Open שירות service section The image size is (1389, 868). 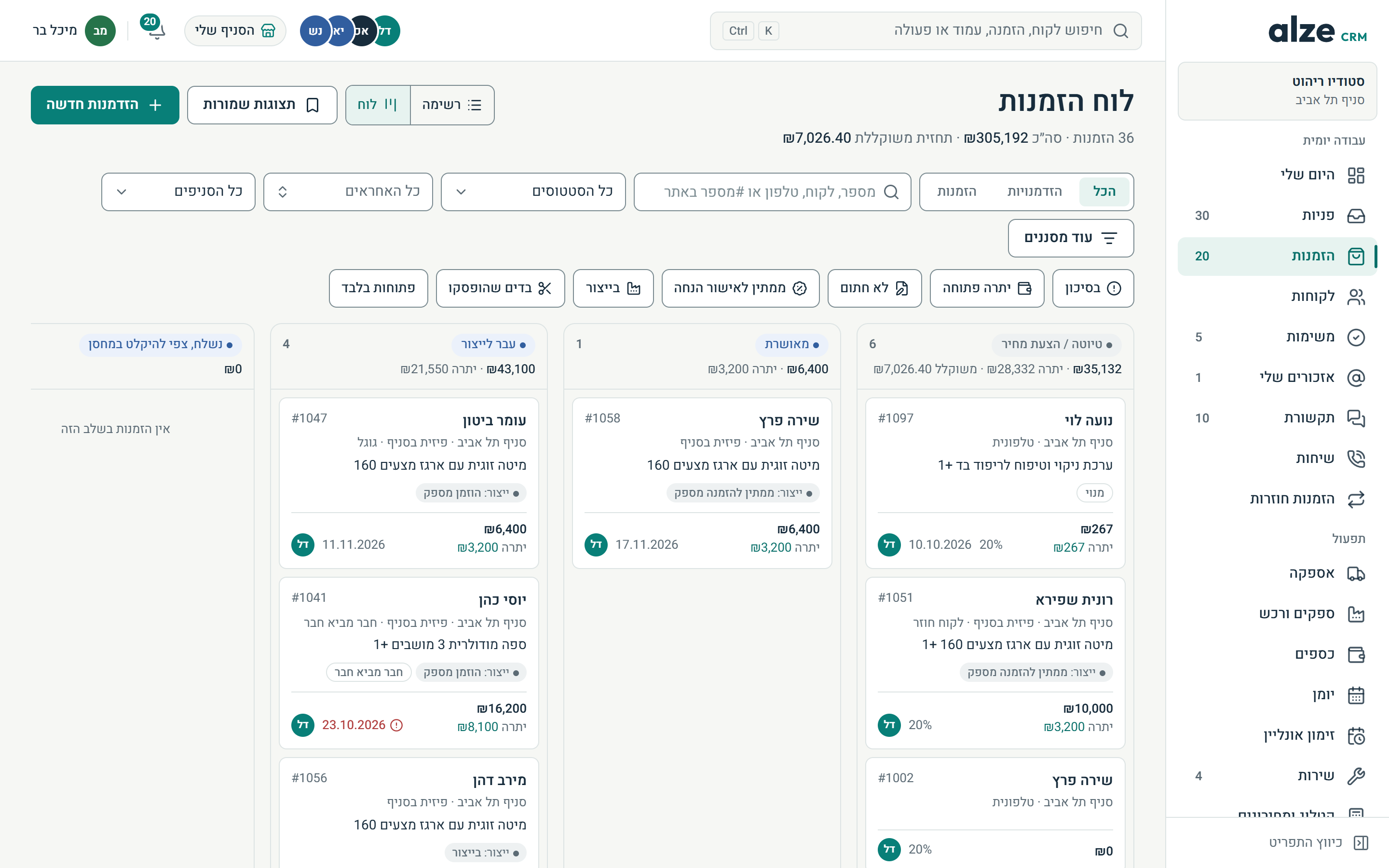[x=1277, y=776]
